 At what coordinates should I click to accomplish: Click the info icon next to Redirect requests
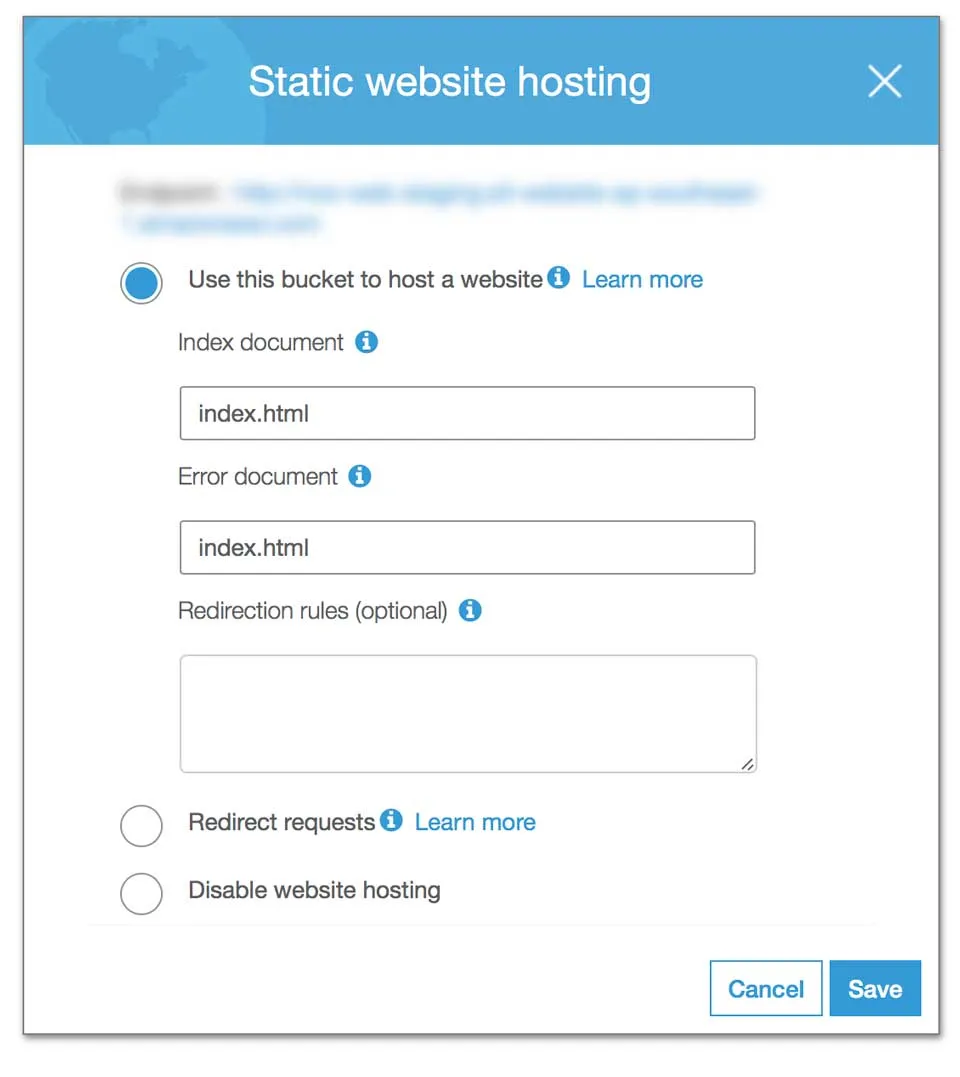coord(392,821)
